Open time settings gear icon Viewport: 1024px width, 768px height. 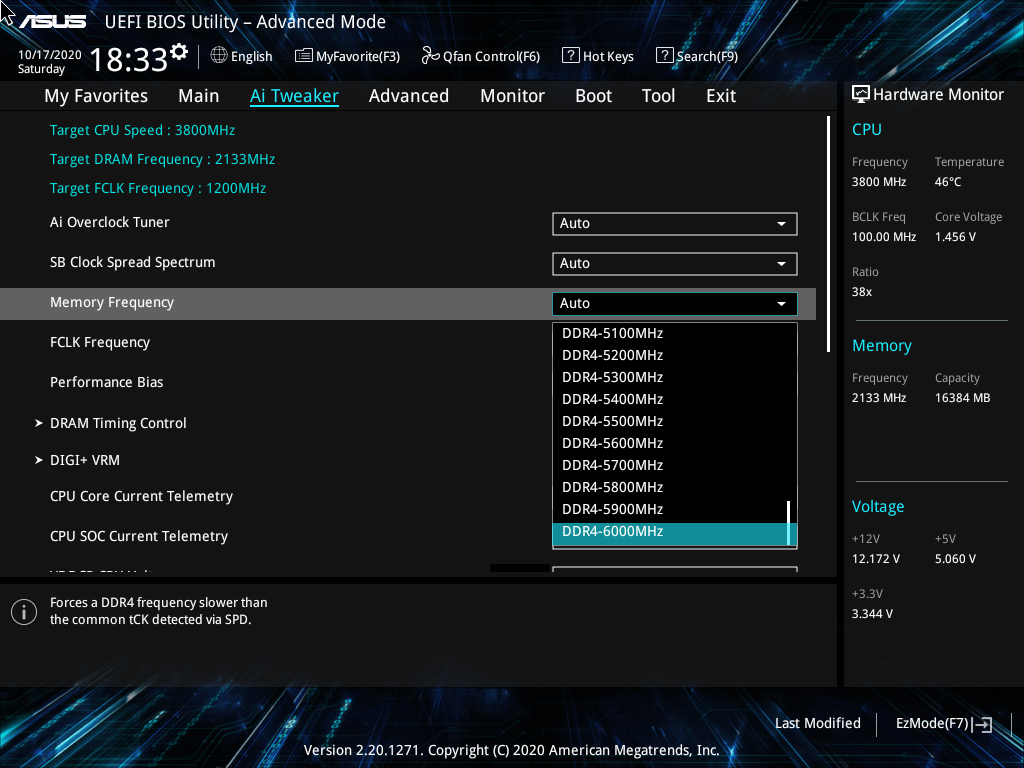coord(179,52)
